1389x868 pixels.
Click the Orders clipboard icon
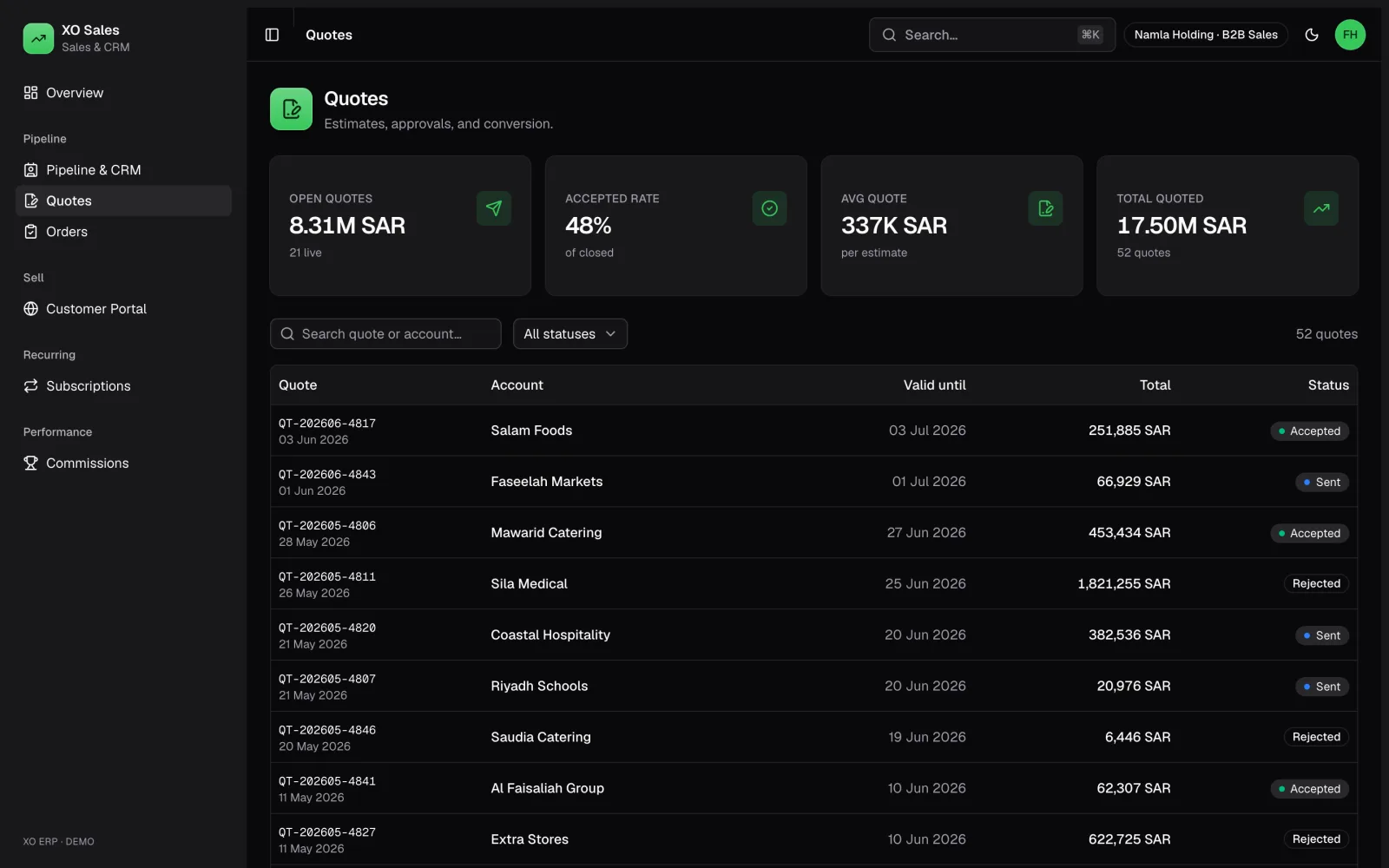pyautogui.click(x=31, y=232)
